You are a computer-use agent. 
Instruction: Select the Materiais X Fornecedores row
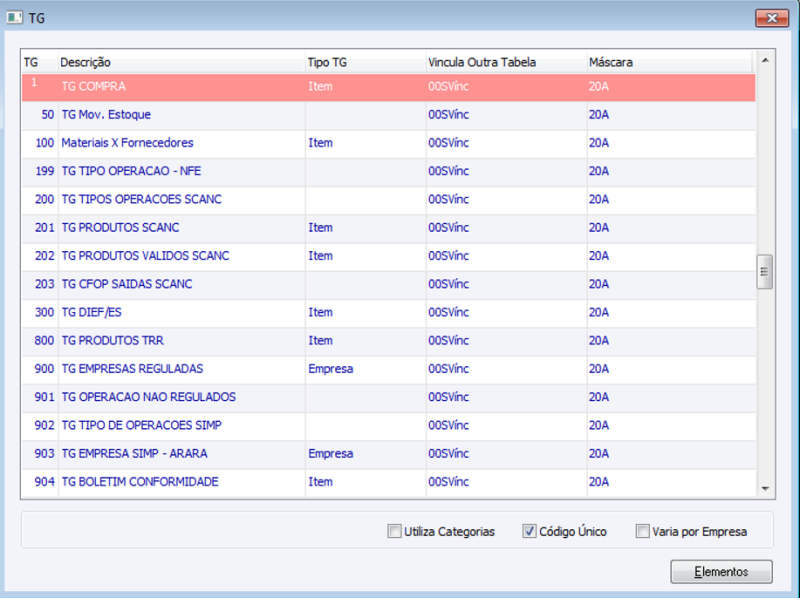click(389, 143)
